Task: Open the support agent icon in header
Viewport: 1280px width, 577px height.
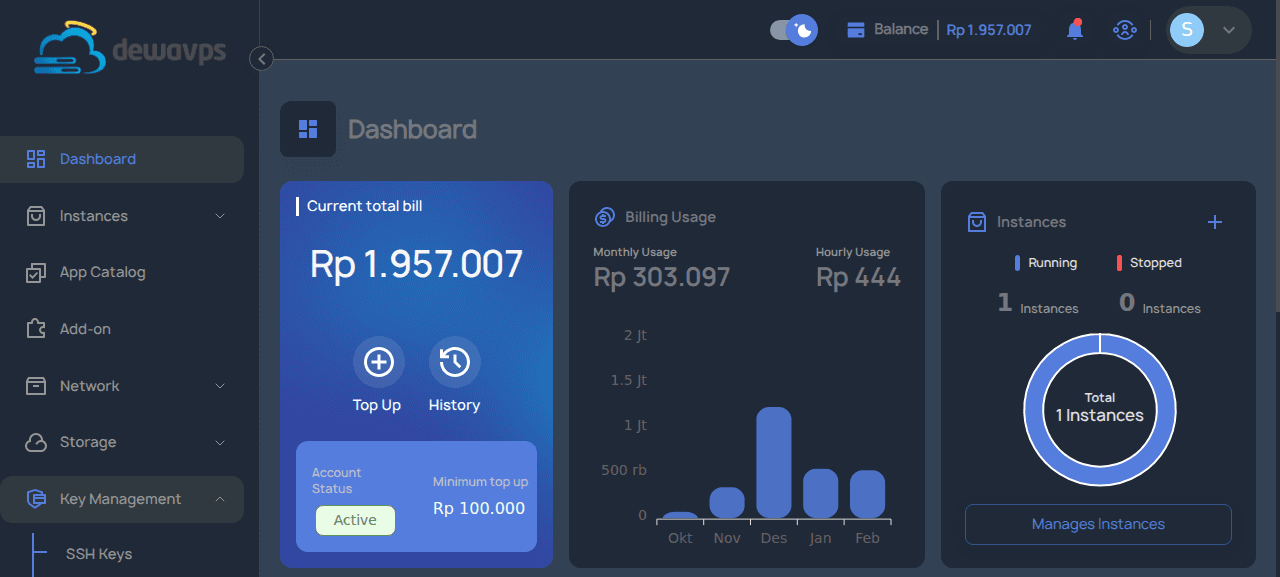Action: point(1125,30)
